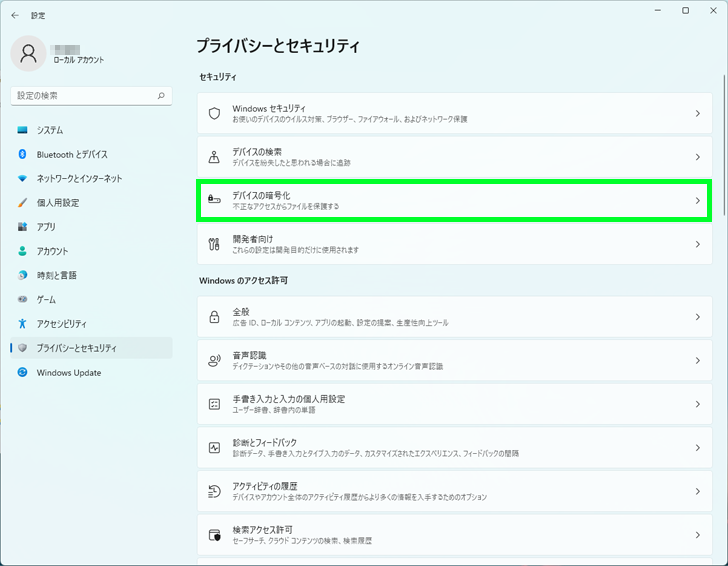Click the 診断とフィードバック chart icon
The height and width of the screenshot is (566, 728).
[214, 448]
